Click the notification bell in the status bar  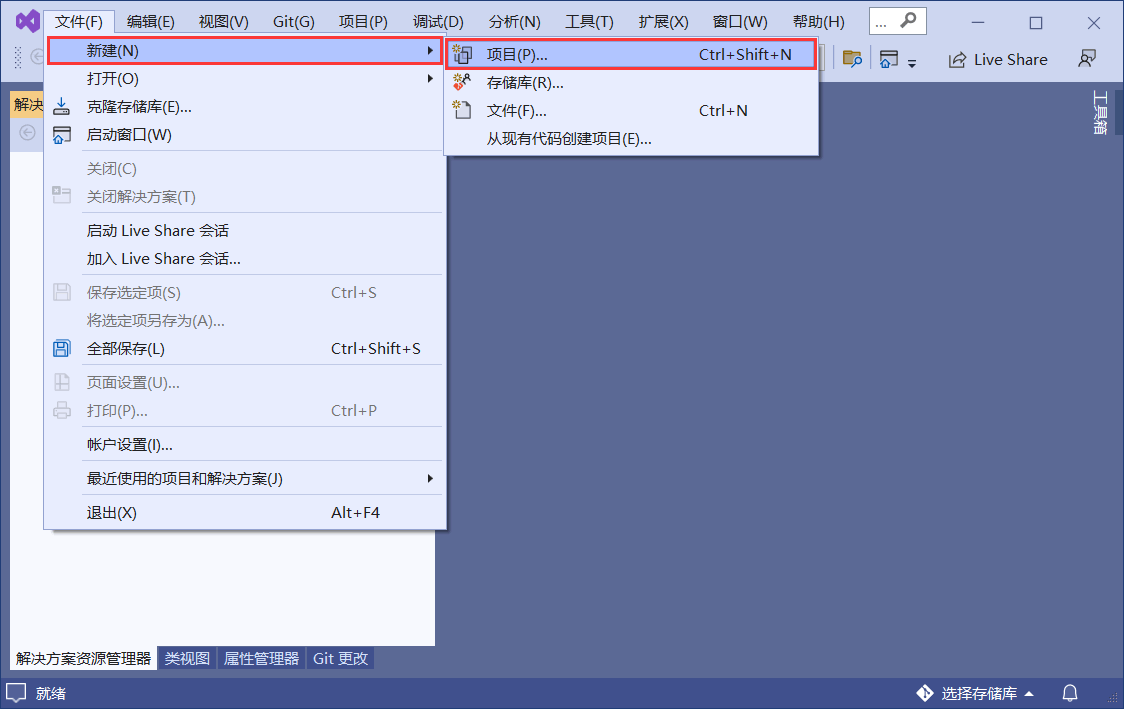pyautogui.click(x=1069, y=693)
